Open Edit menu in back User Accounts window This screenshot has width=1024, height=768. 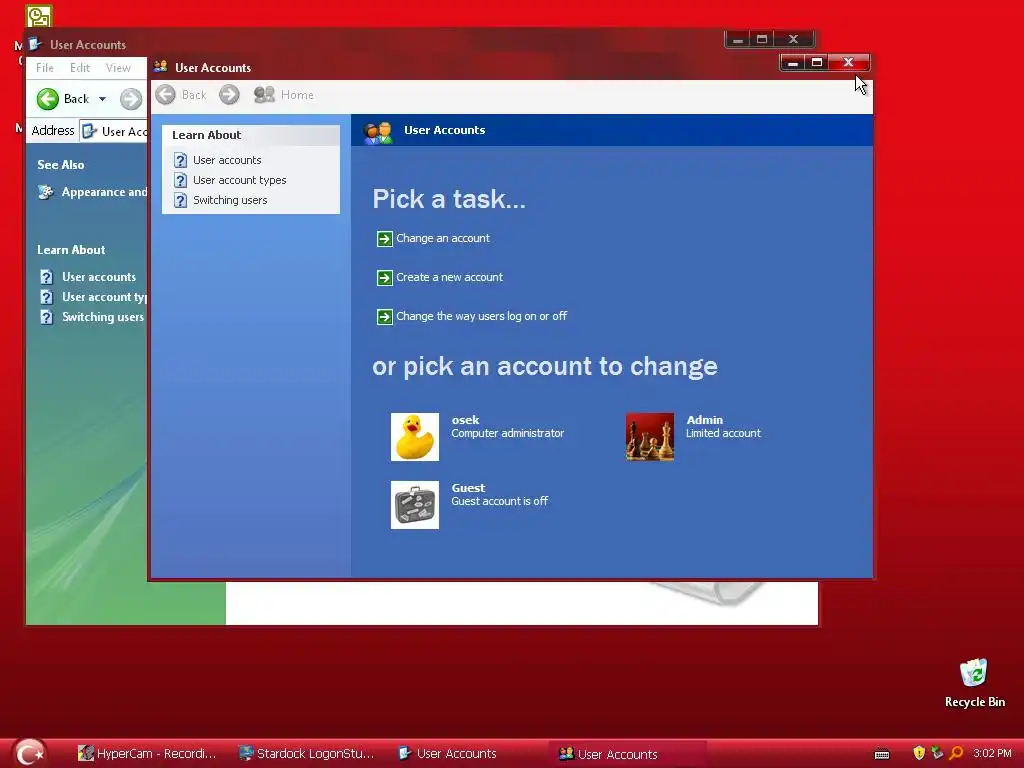click(x=80, y=68)
